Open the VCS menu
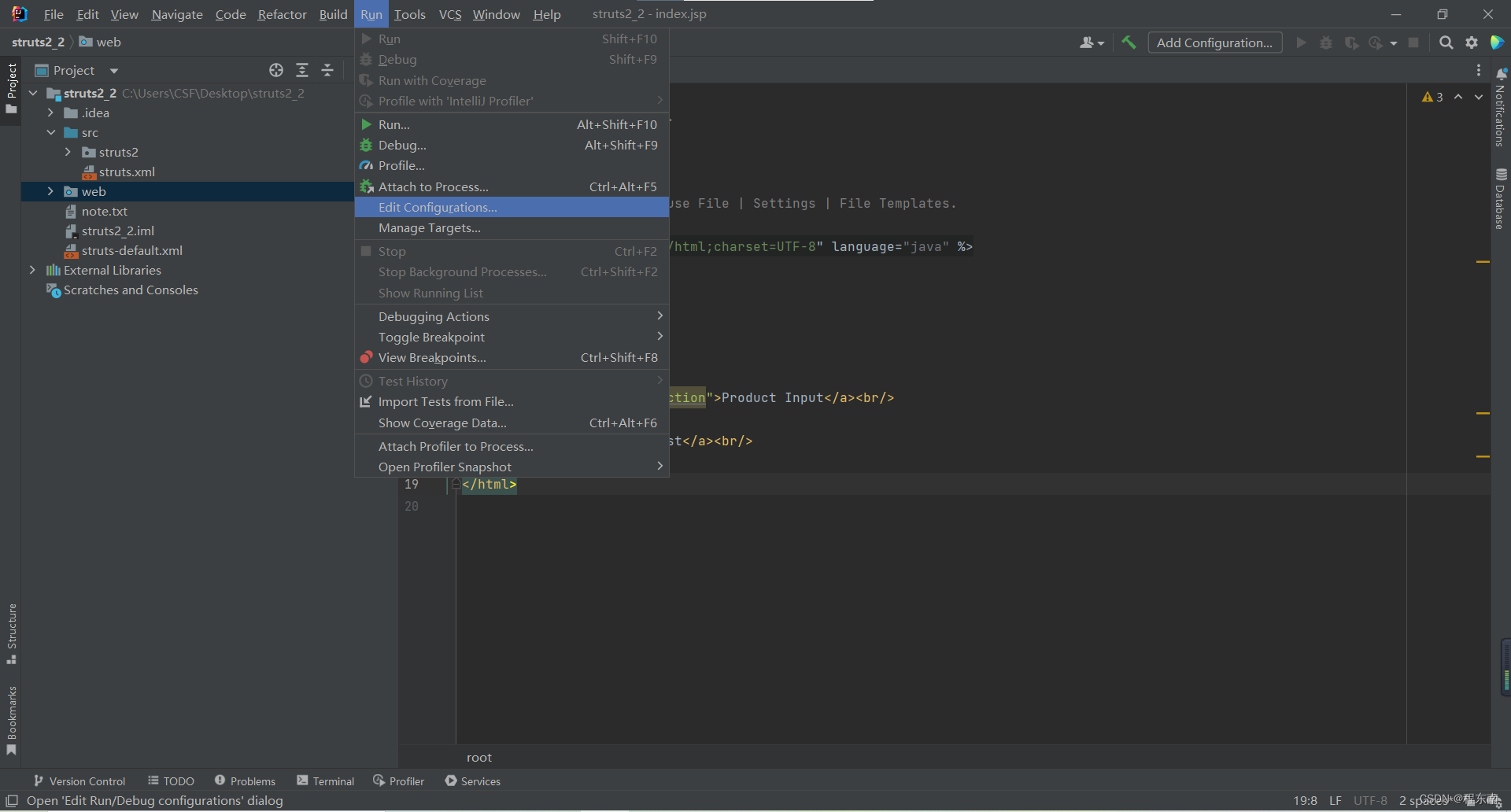 click(x=450, y=14)
